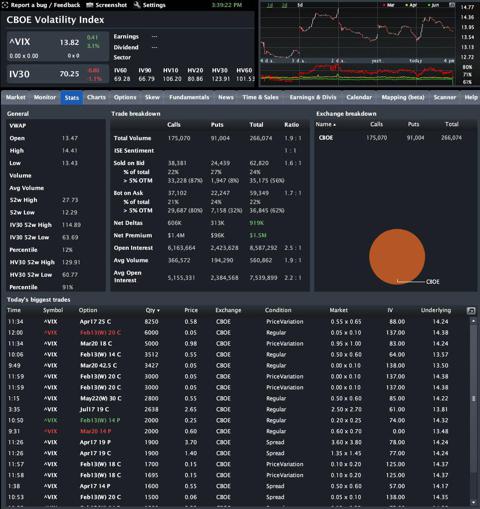
Task: Click the IV30 quote box
Action: coord(58,74)
